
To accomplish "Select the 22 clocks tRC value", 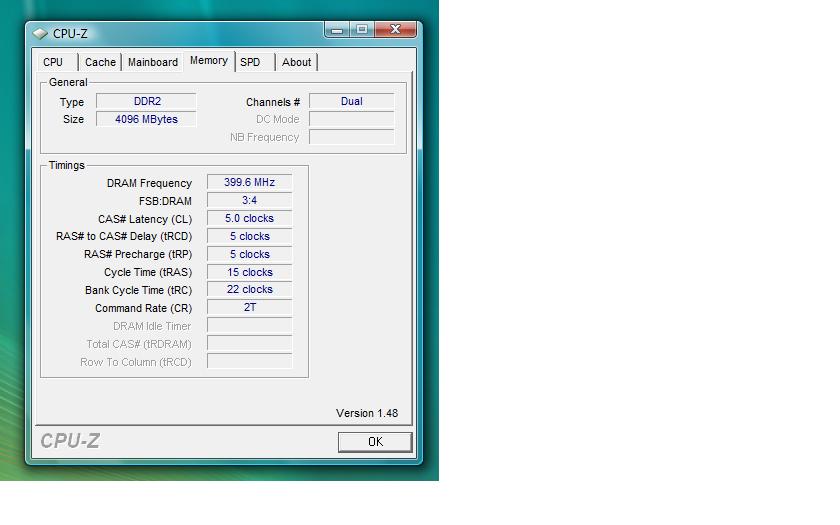I will (x=250, y=290).
